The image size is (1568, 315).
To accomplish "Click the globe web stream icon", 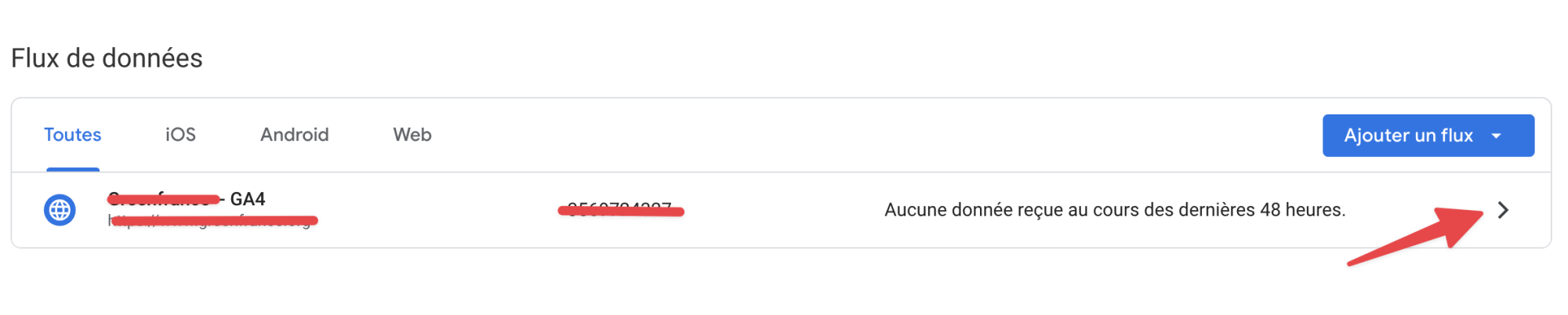I will pos(60,210).
